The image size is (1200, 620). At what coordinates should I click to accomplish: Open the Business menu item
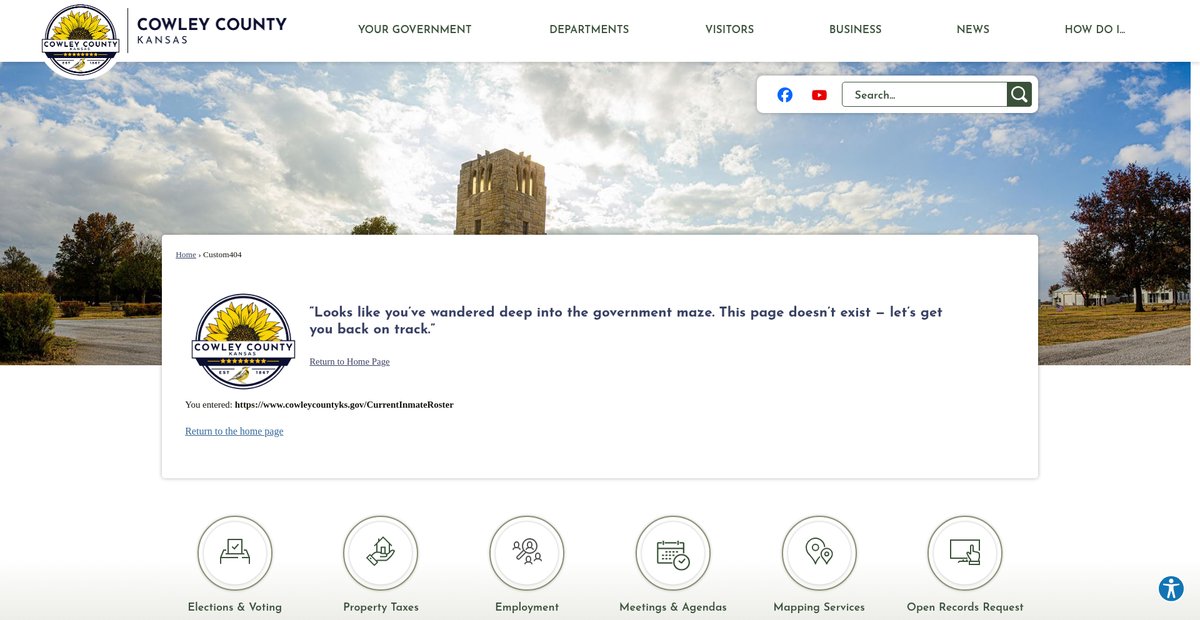pos(855,30)
